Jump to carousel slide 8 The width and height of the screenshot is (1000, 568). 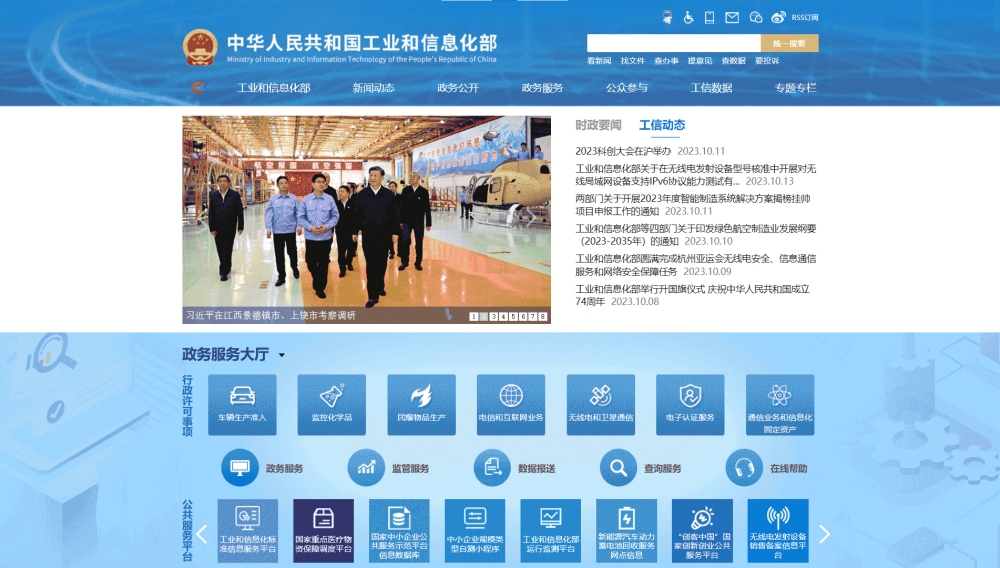click(x=543, y=316)
